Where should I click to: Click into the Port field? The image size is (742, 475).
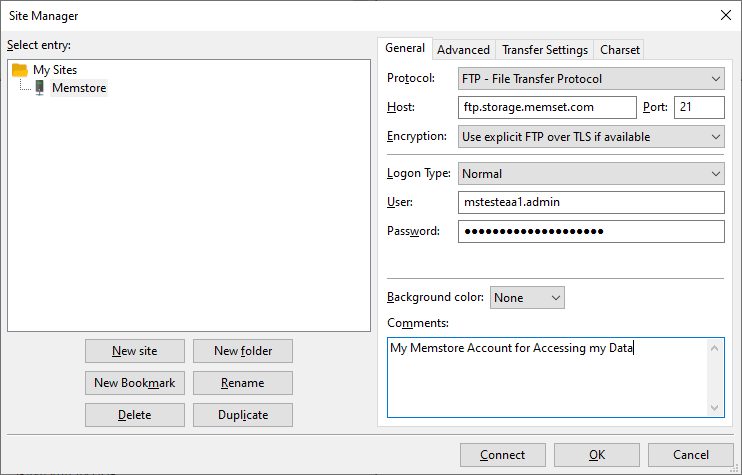tap(699, 107)
